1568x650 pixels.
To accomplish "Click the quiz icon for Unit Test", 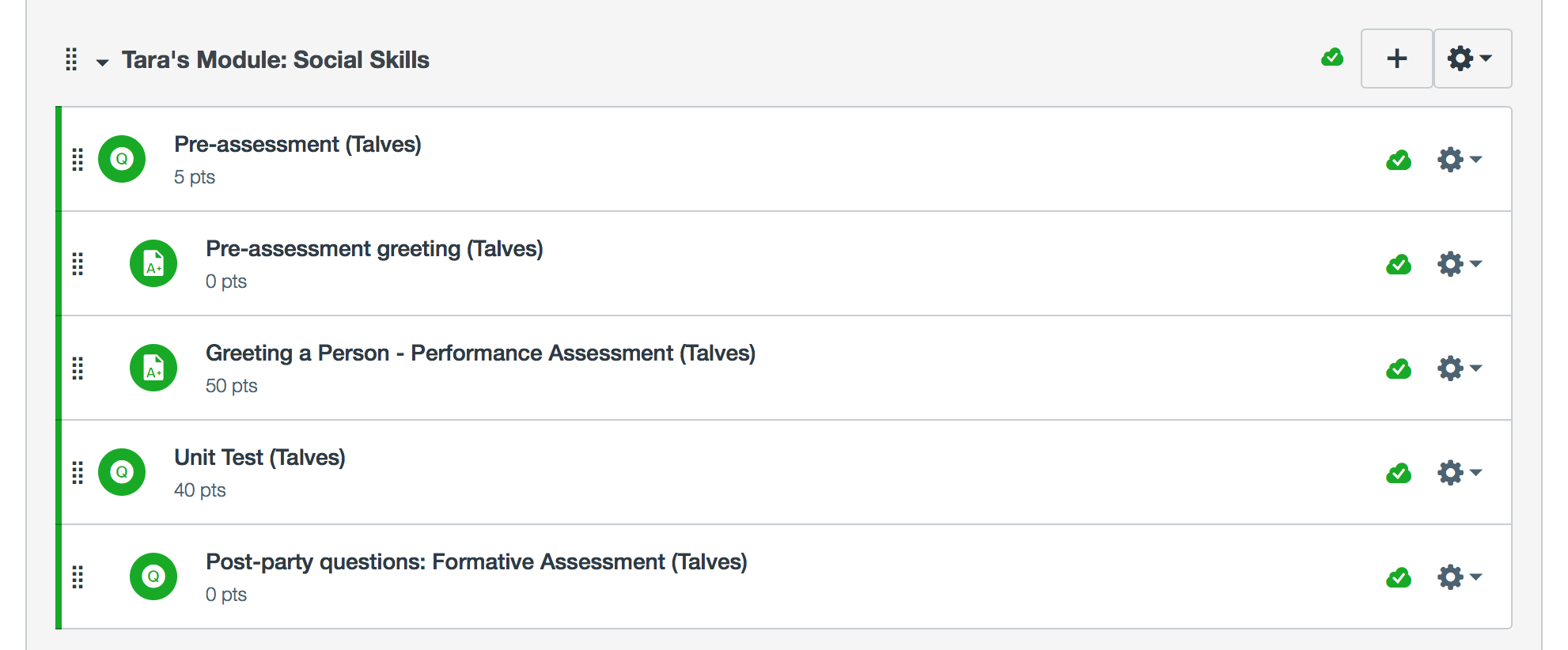I will (x=122, y=472).
